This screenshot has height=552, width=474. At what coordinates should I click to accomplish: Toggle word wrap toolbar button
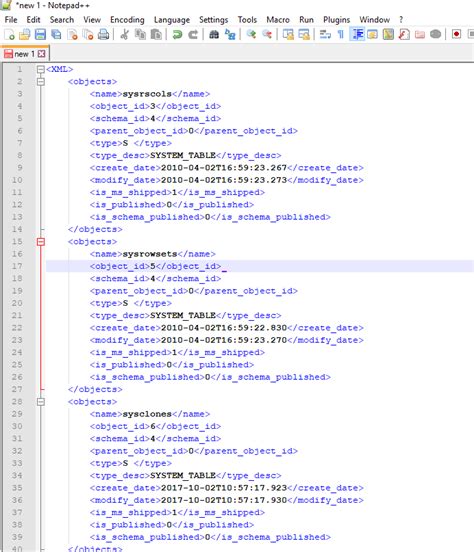click(x=325, y=34)
